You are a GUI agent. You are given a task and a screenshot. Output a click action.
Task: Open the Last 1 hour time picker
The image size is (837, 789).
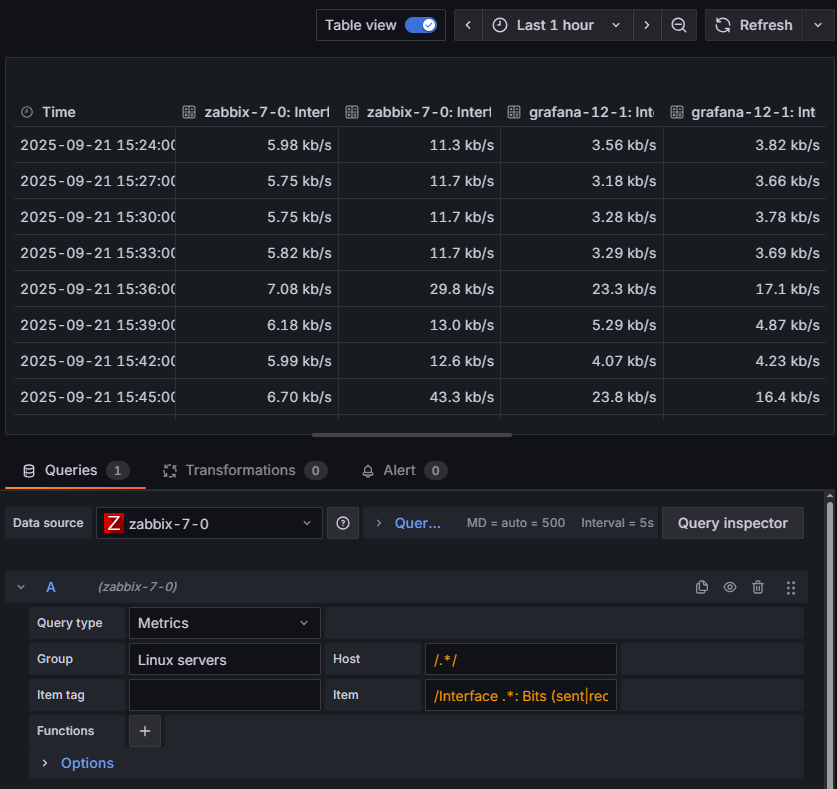pos(557,25)
